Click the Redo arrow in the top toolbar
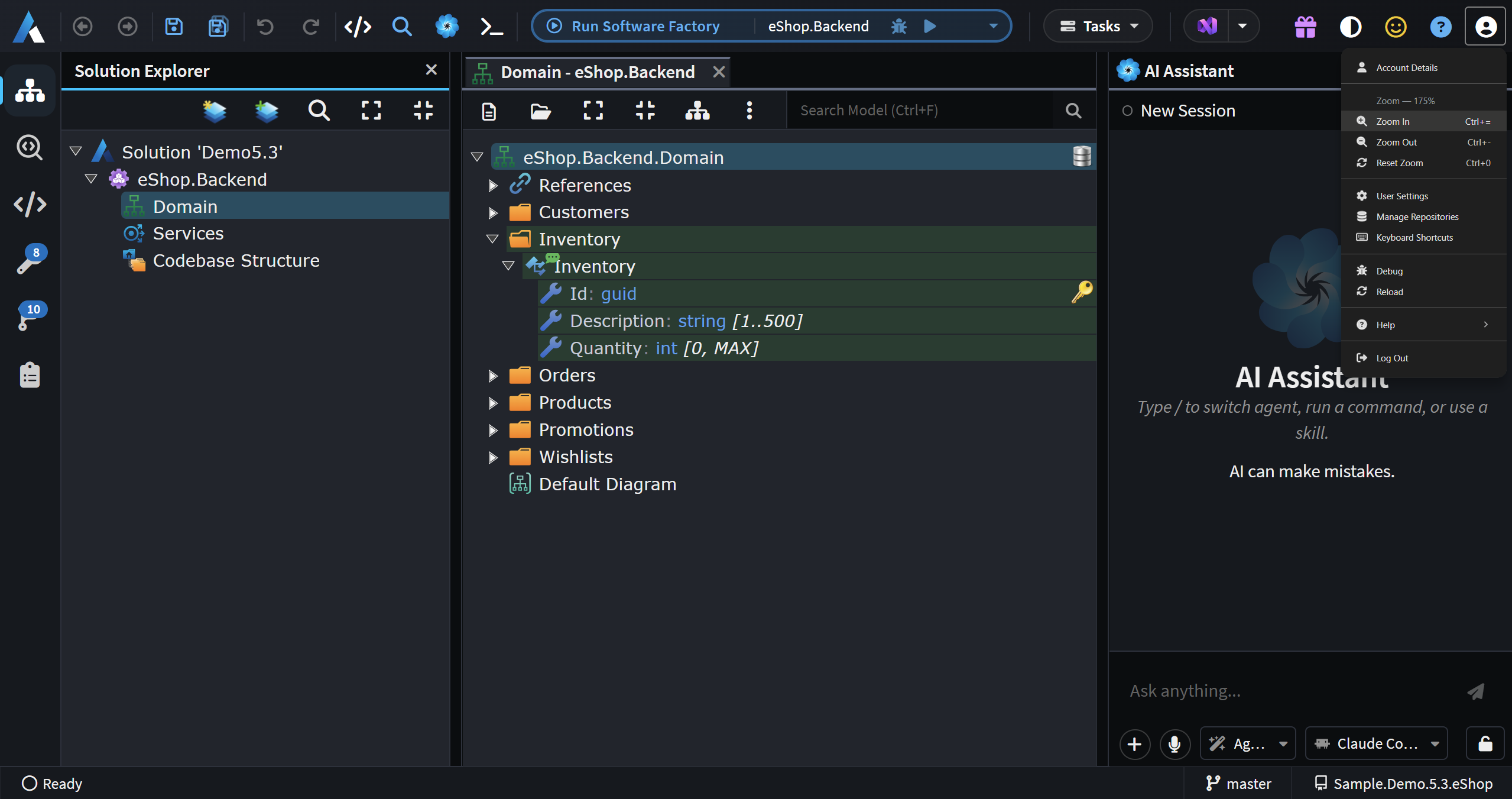 click(x=310, y=27)
